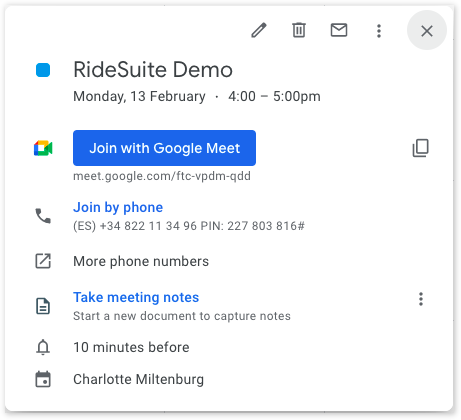Close the RideSuite Demo popup

427,31
